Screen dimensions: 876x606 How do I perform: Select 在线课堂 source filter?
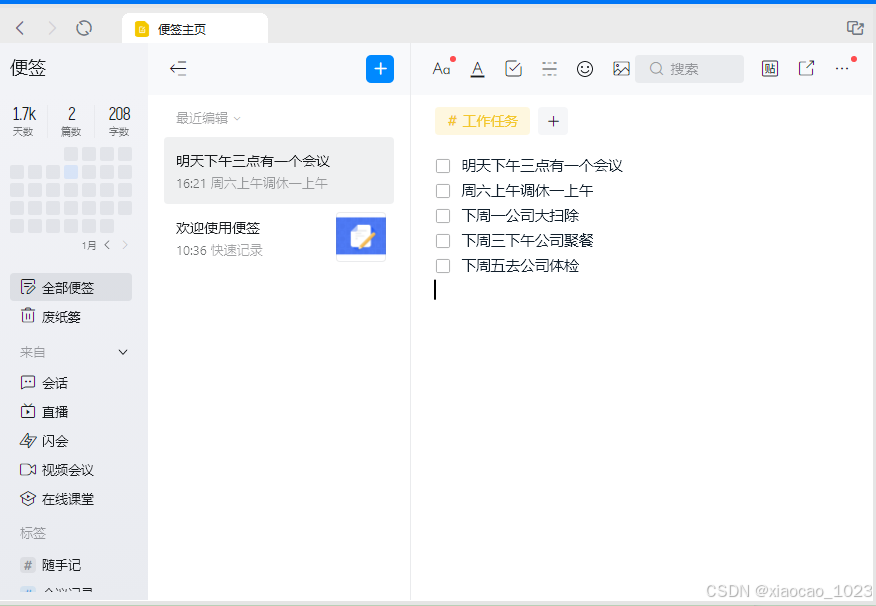(71, 499)
